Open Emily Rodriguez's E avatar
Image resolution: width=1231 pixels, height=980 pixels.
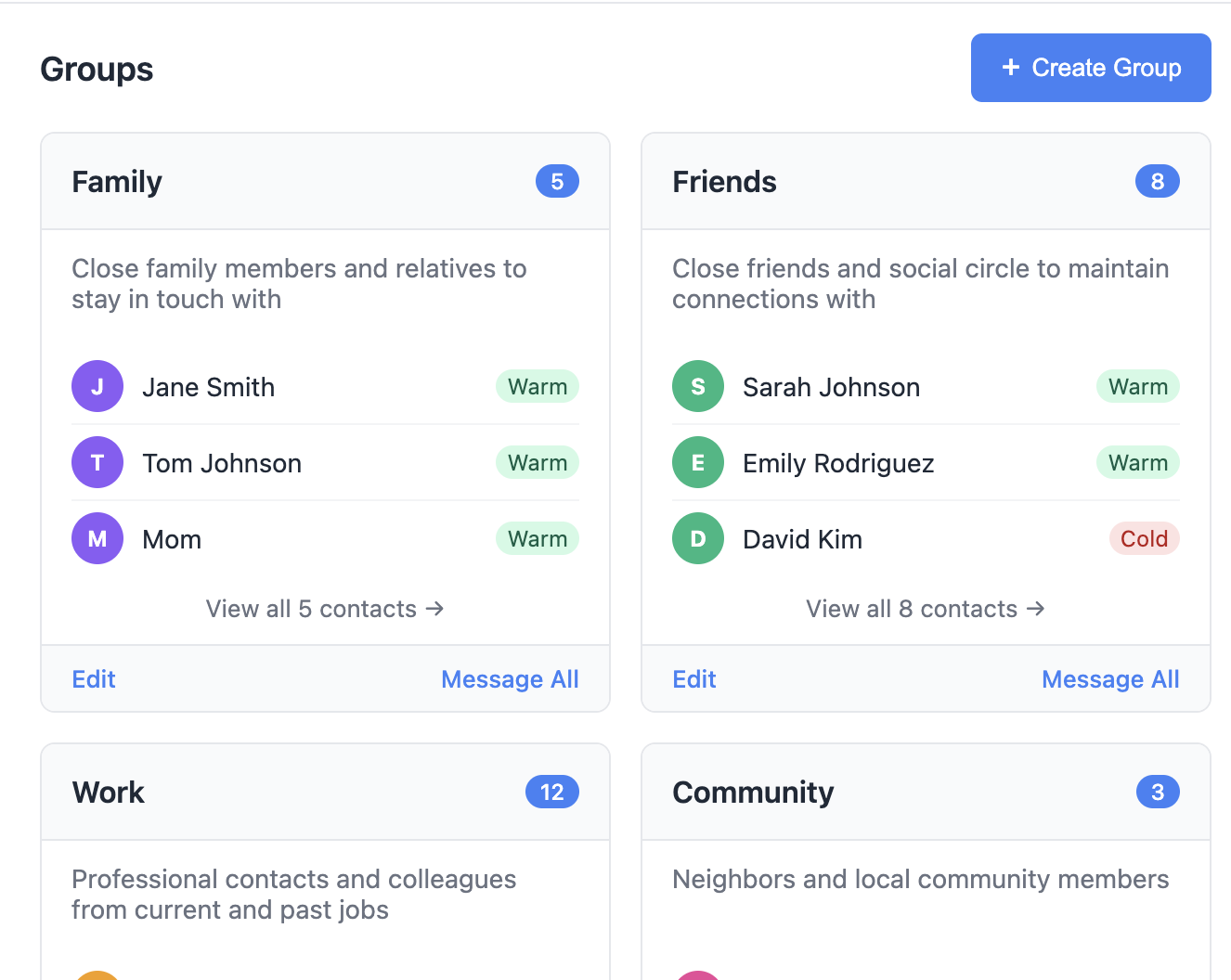click(698, 462)
